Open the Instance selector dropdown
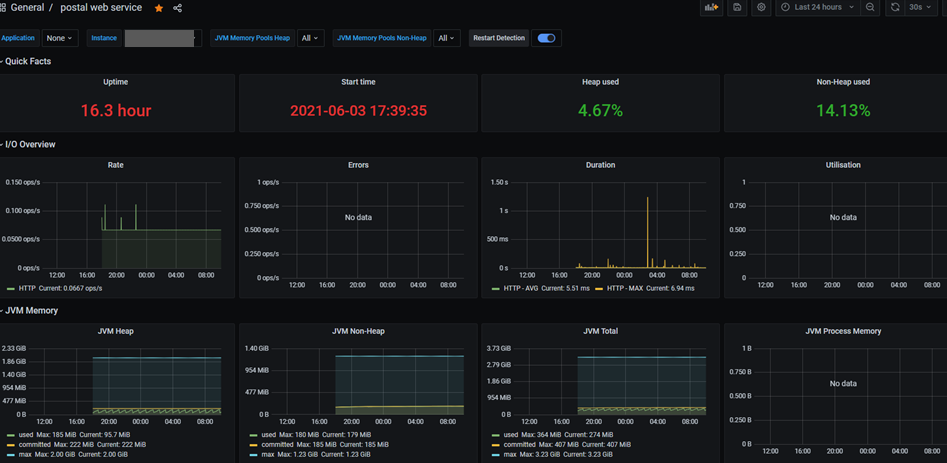 tap(163, 38)
